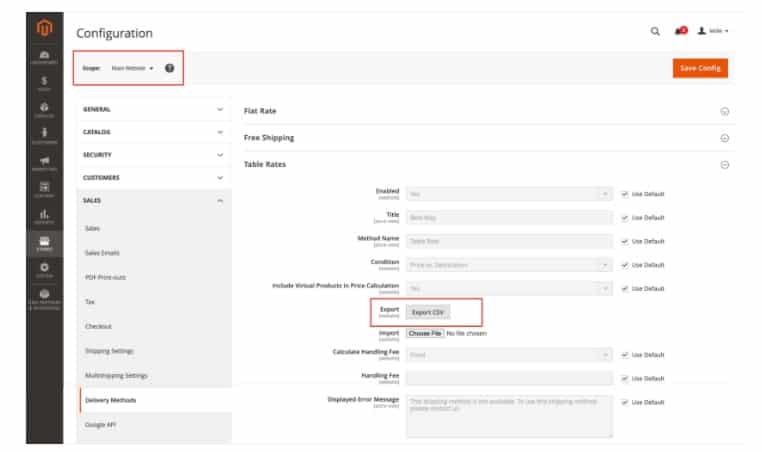Screen dimensions: 762x452
Task: Expand the SECURITY configuration tab
Action: [153, 155]
